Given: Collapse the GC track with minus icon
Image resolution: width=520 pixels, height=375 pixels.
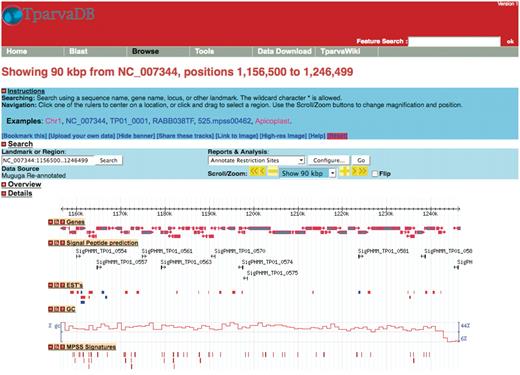Looking at the screenshot, I should 51,309.
